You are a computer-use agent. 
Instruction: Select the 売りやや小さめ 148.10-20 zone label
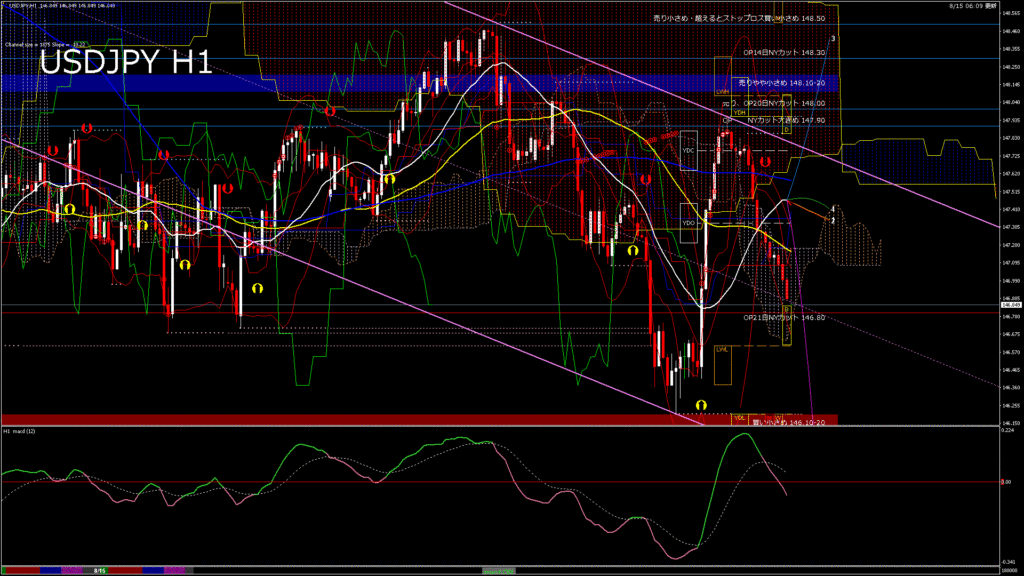click(x=781, y=83)
